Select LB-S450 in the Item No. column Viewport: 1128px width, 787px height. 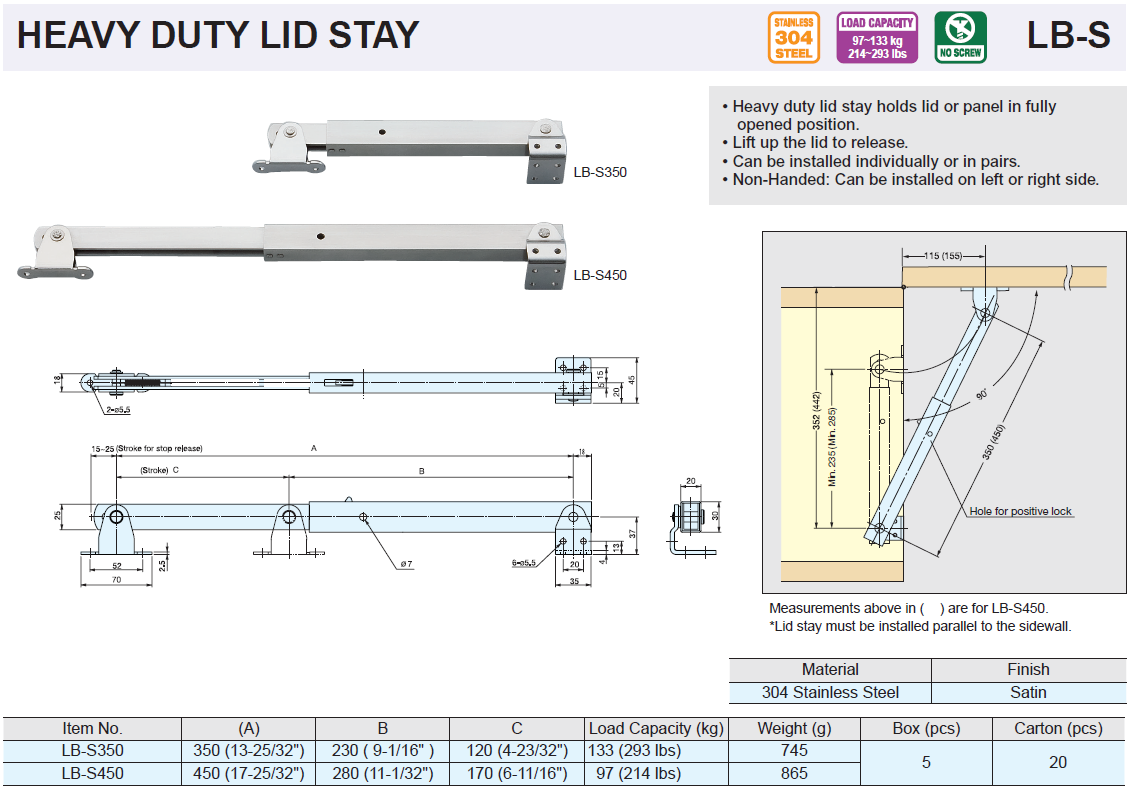click(92, 773)
